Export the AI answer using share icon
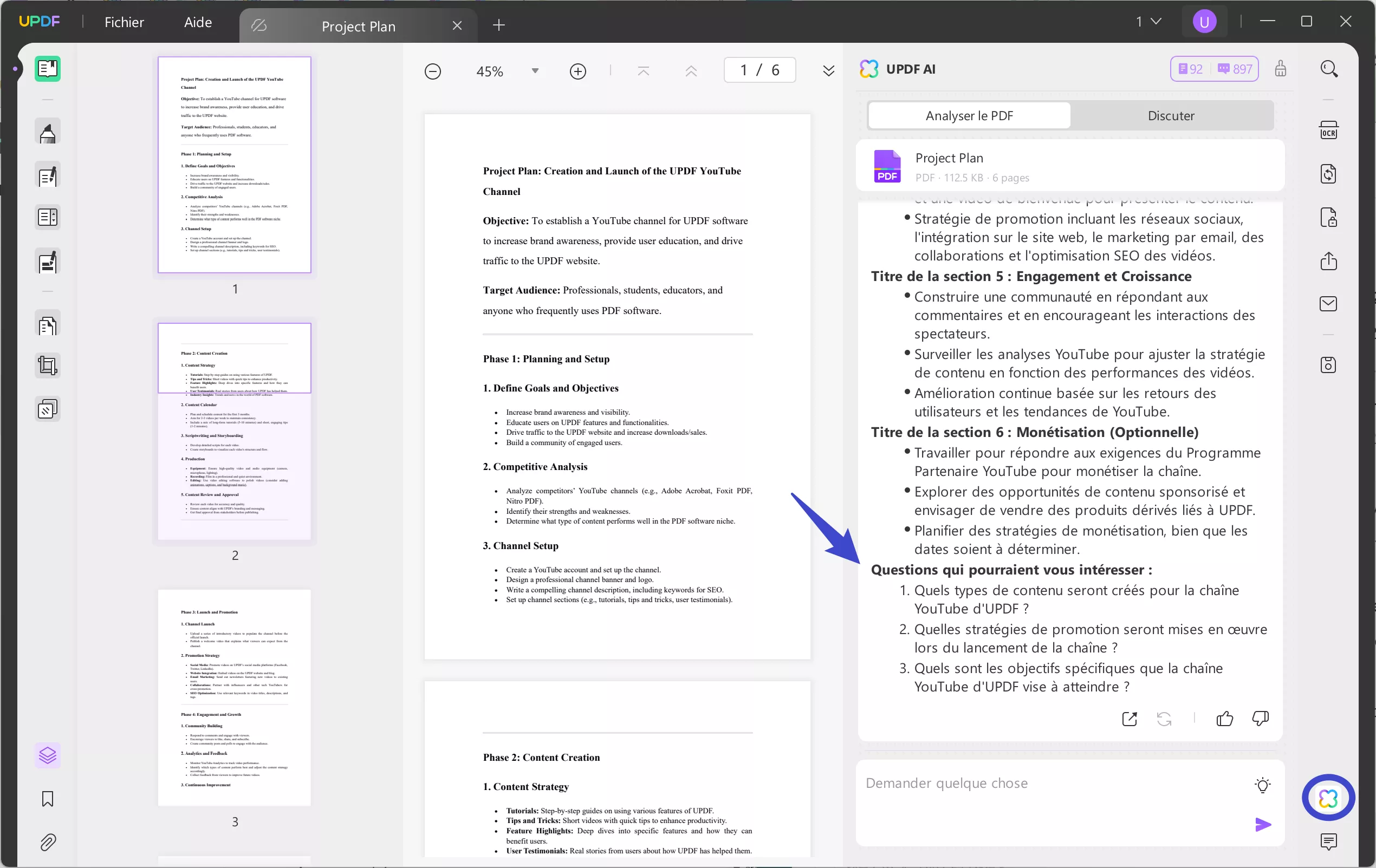Viewport: 1376px width, 868px height. tap(1129, 719)
